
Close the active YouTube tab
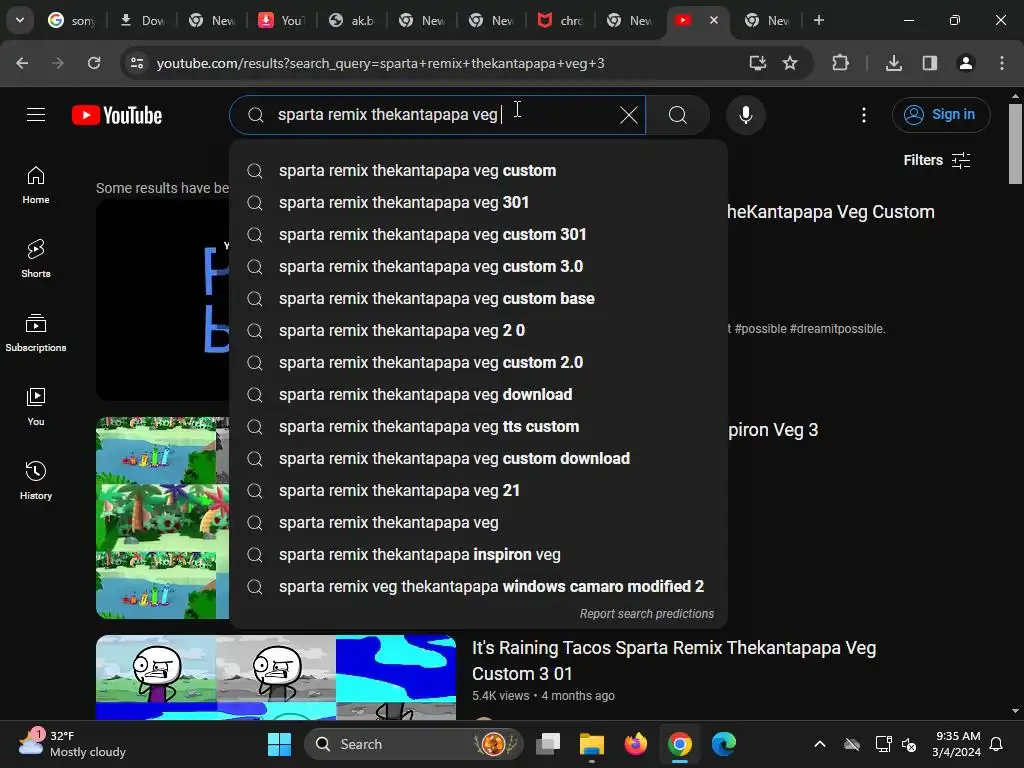(714, 20)
